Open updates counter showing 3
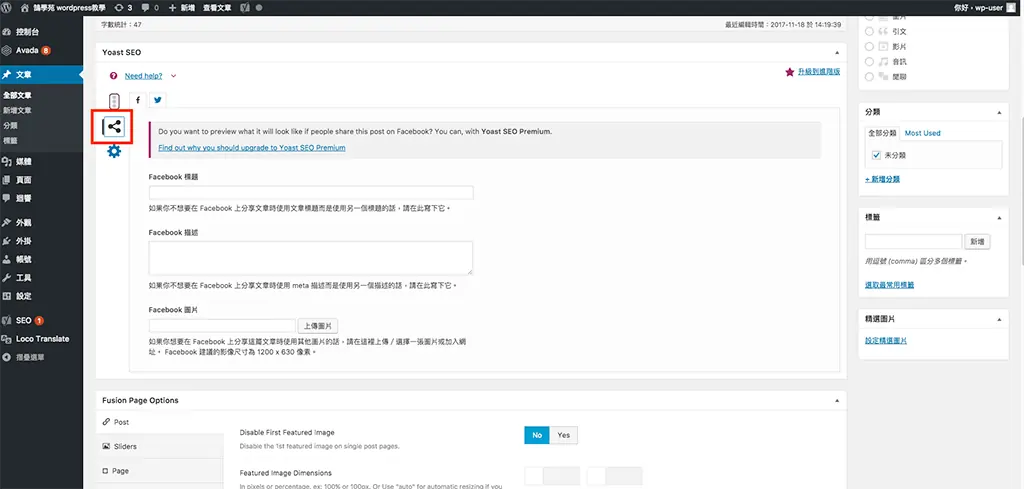The image size is (1024, 489). pos(123,8)
